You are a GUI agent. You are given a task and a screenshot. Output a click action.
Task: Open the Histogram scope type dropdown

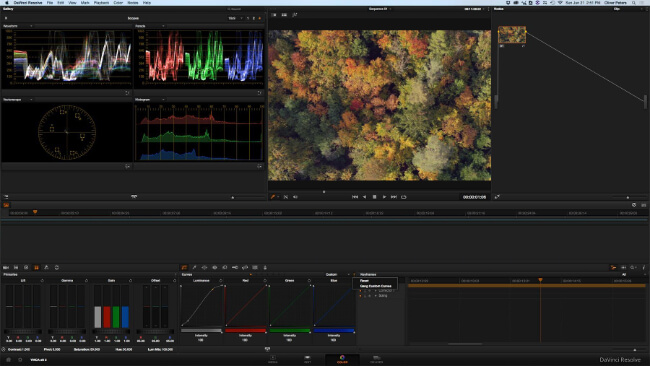pos(150,99)
